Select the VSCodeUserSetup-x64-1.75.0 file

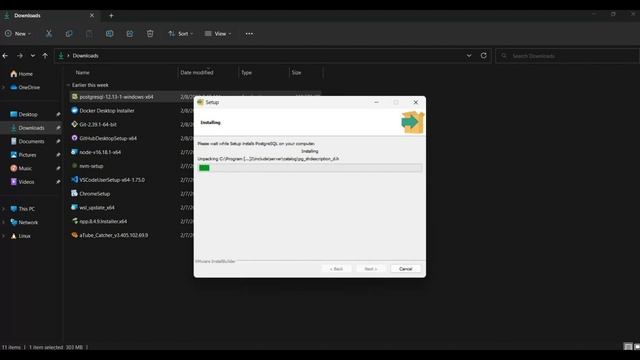tap(112, 180)
